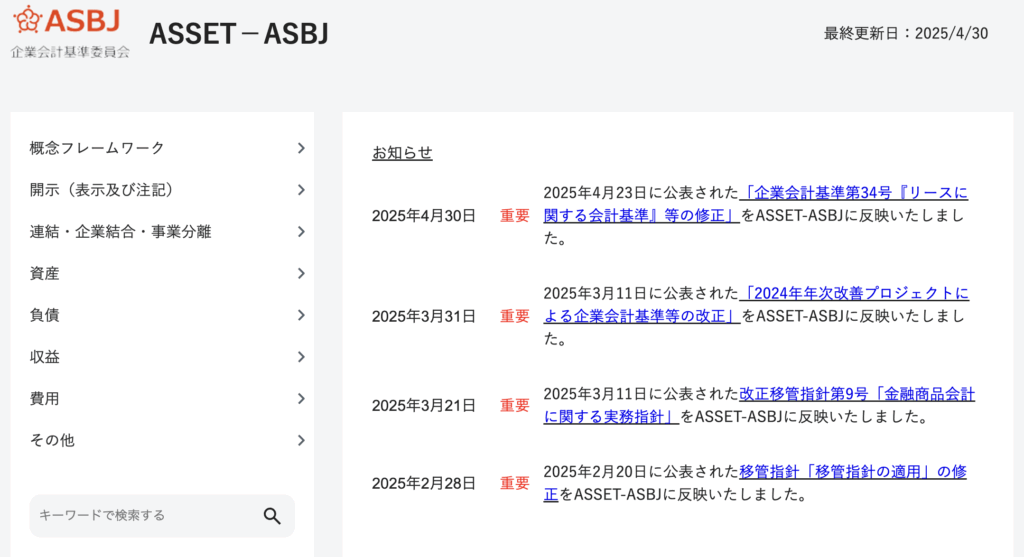The height and width of the screenshot is (557, 1024).
Task: Open link 企業会計基準第34号 リースに関する会計基準
Action: [756, 204]
